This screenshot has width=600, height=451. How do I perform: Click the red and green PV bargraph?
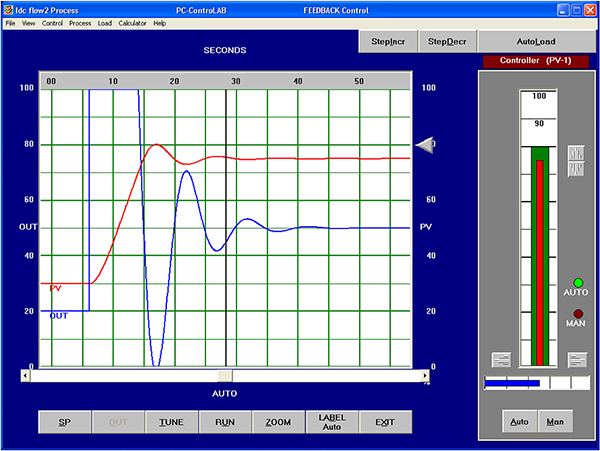pyautogui.click(x=540, y=256)
